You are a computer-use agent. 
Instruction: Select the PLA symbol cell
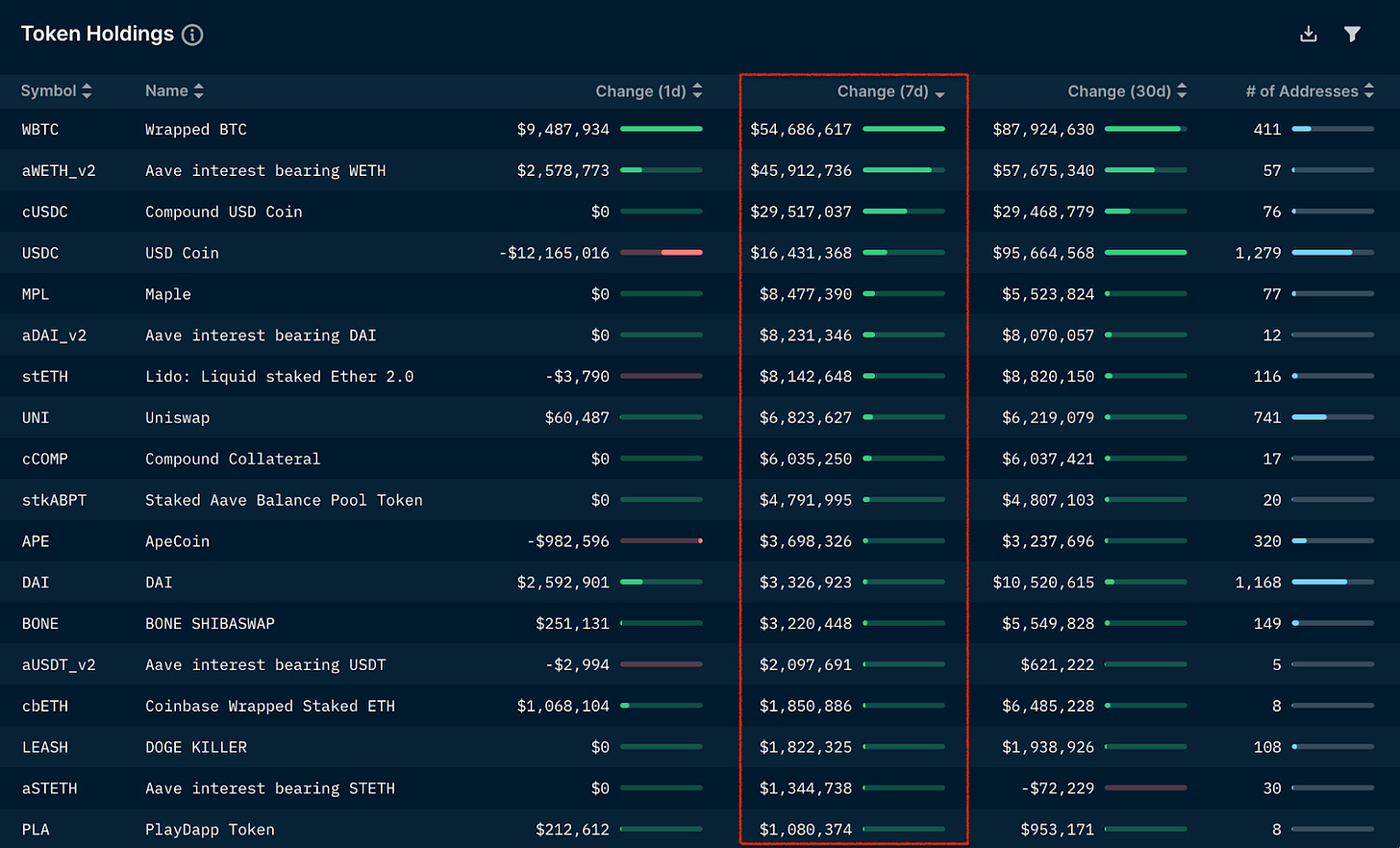36,830
